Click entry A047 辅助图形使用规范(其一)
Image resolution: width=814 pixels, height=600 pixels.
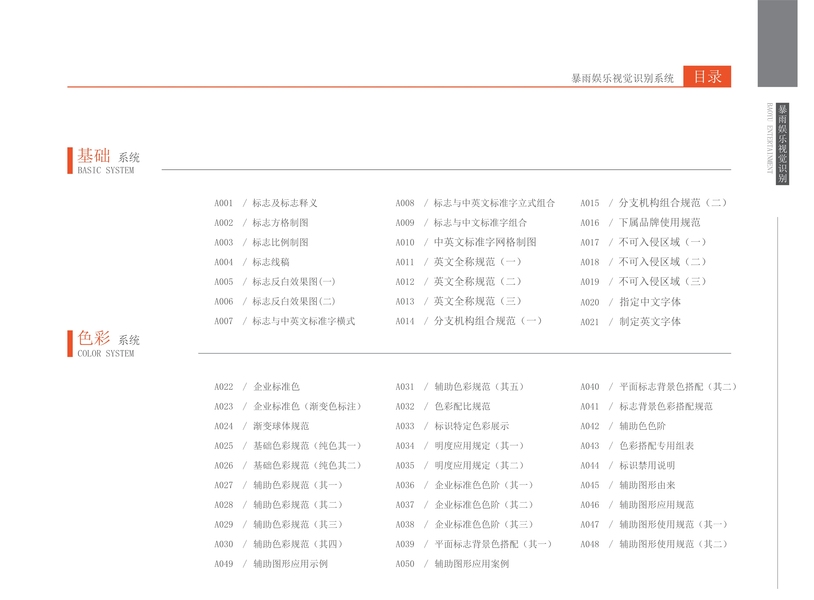pyautogui.click(x=654, y=525)
